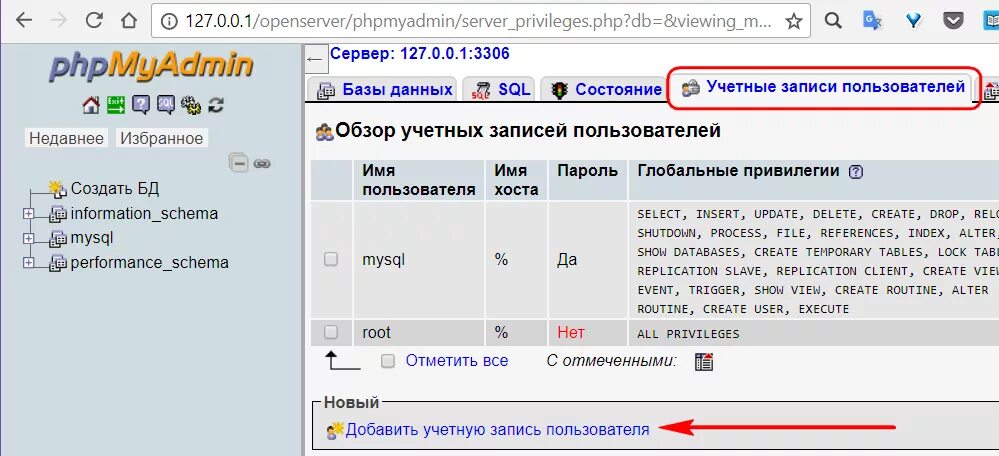Click the site information icon in address bar
This screenshot has height=456, width=999.
[169, 21]
